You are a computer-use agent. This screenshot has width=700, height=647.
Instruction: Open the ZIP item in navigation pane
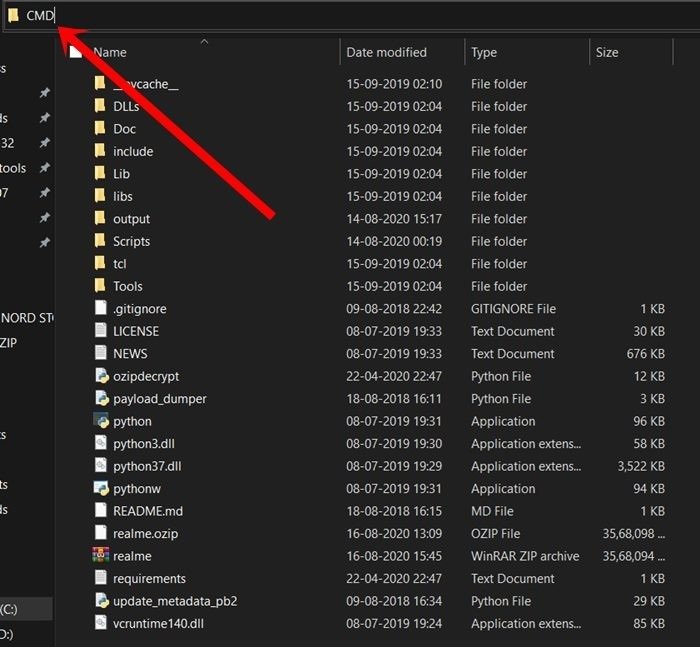[x=8, y=343]
